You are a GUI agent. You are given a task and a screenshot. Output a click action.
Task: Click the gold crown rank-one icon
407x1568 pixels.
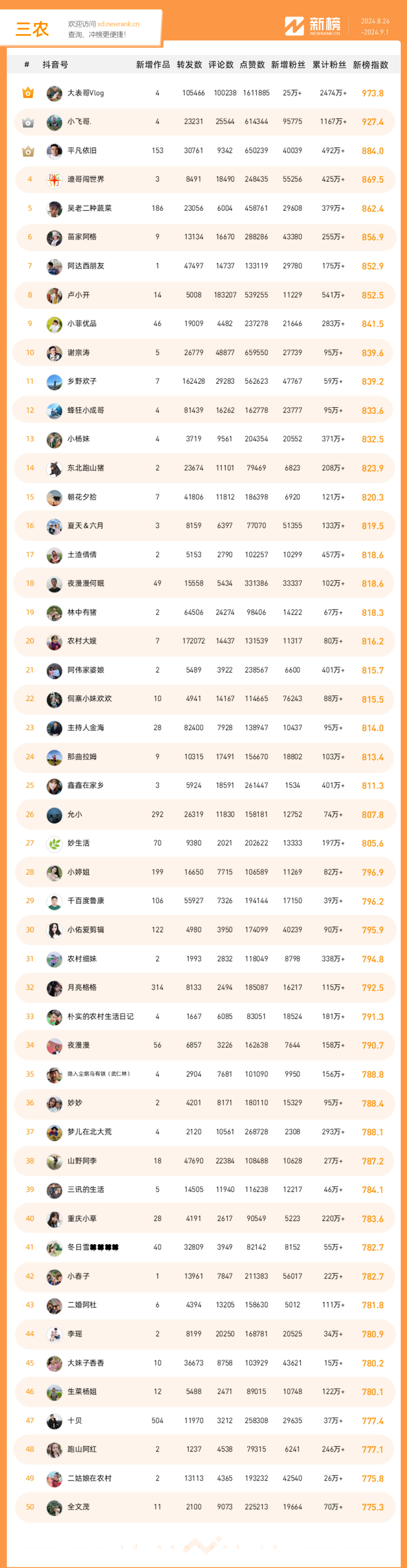[28, 93]
